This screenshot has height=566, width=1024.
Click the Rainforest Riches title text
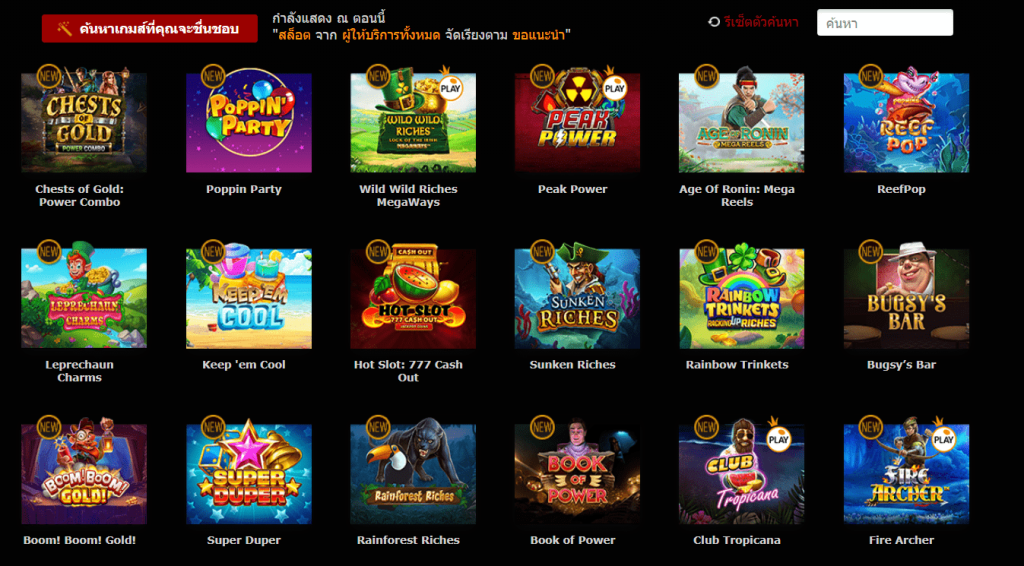coord(408,540)
